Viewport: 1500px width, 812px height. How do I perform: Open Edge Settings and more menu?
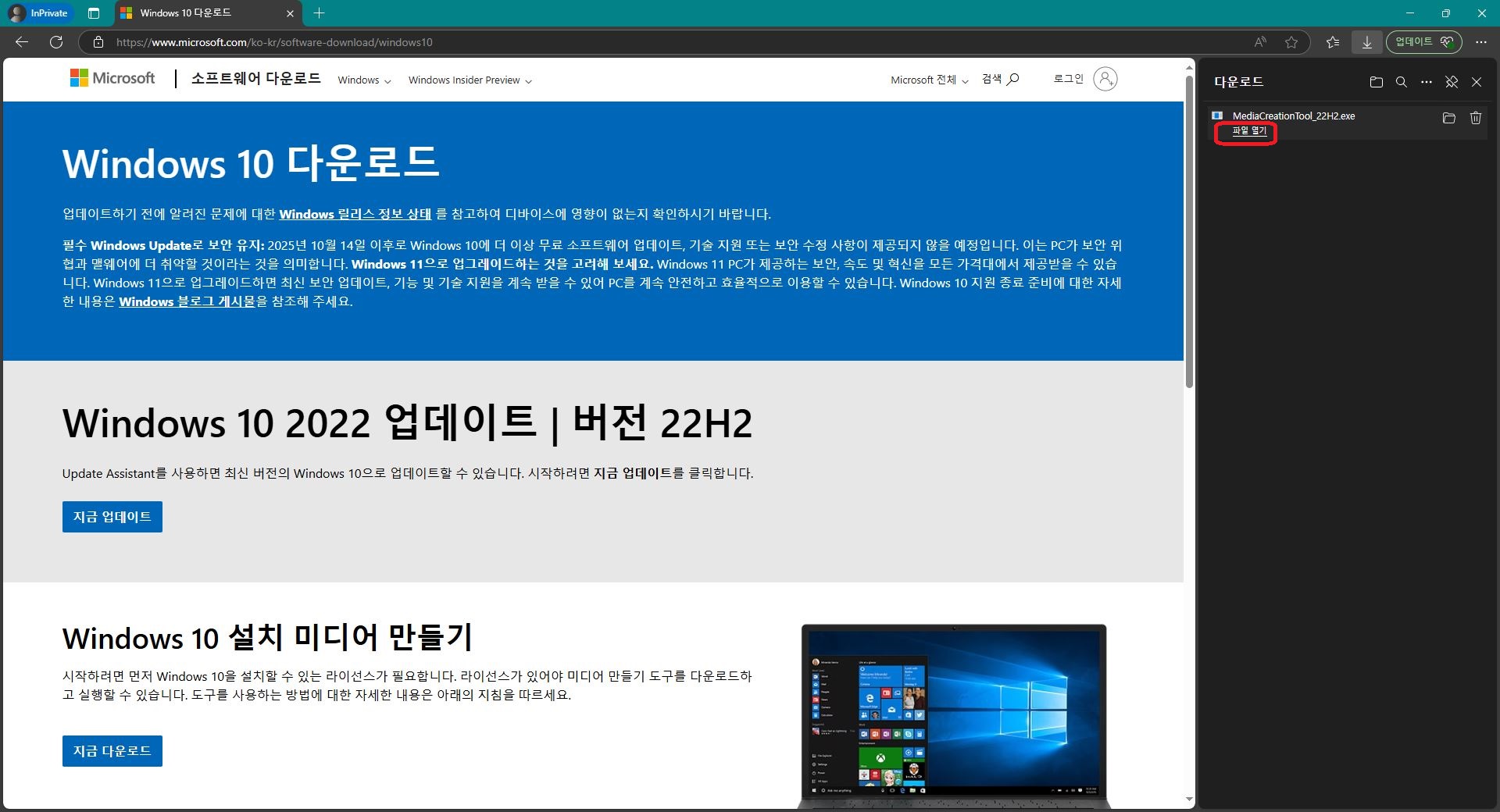1481,42
